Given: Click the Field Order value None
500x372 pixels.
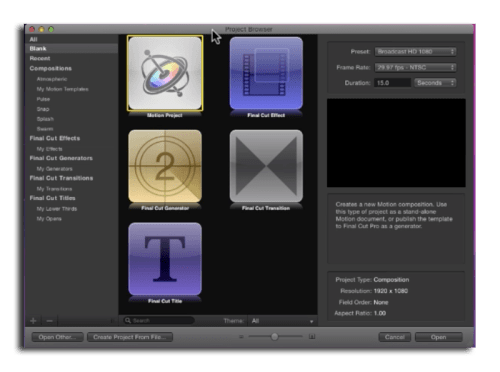Looking at the screenshot, I should (x=381, y=302).
